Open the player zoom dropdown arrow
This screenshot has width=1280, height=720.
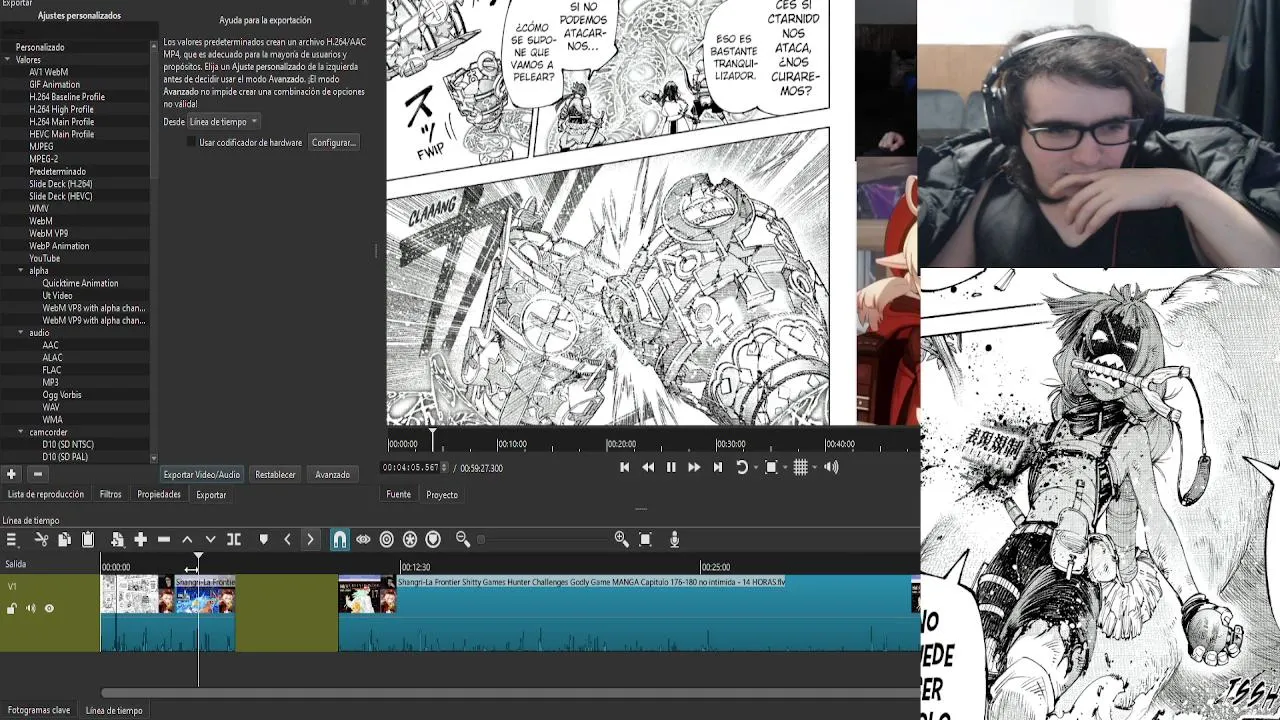click(785, 467)
